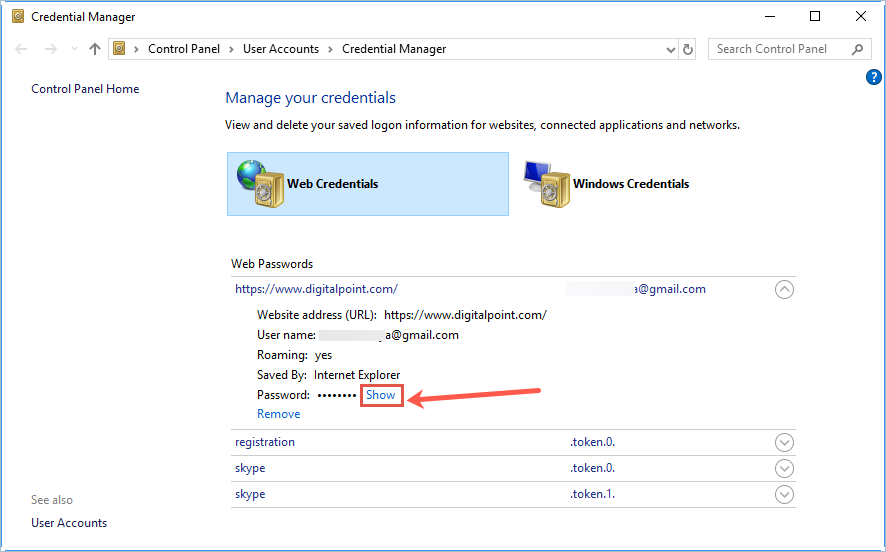This screenshot has width=886, height=552.
Task: Refresh the Credential Manager page
Action: pos(688,50)
